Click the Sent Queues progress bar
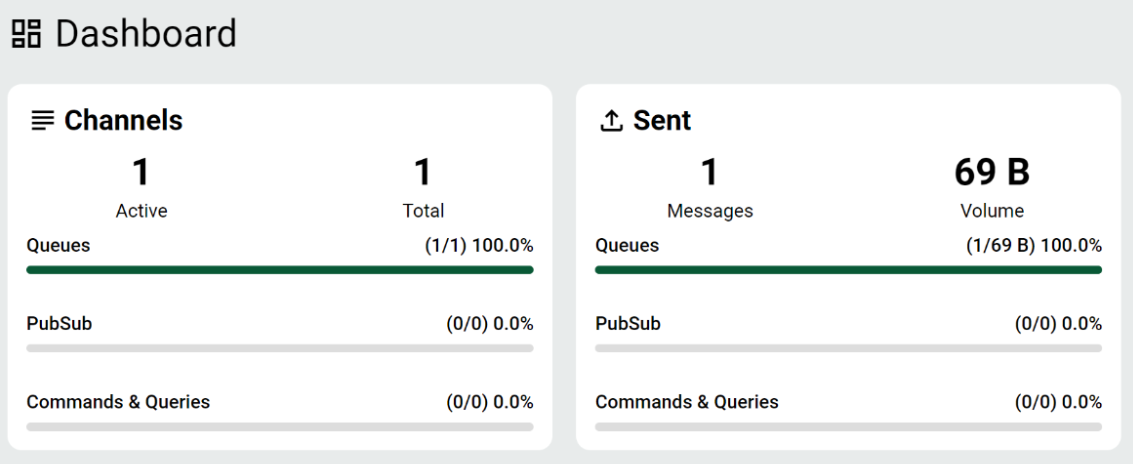The height and width of the screenshot is (464, 1133). (848, 270)
